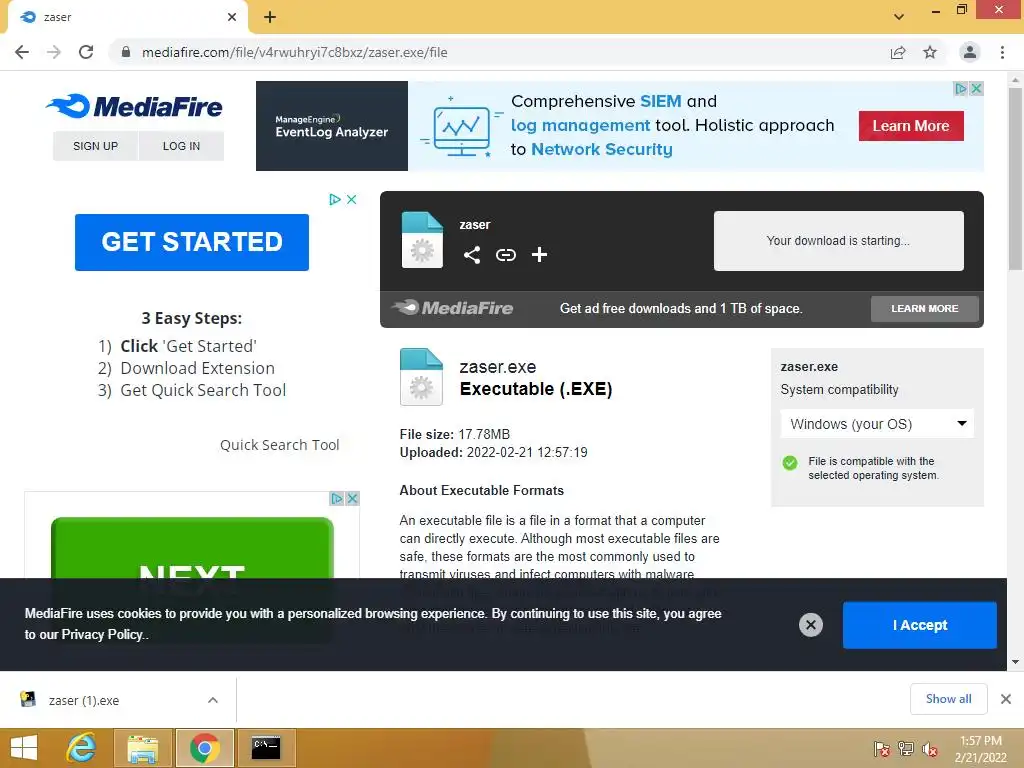Screen dimensions: 1024x768
Task: Click the browser forward arrow
Action: click(54, 52)
